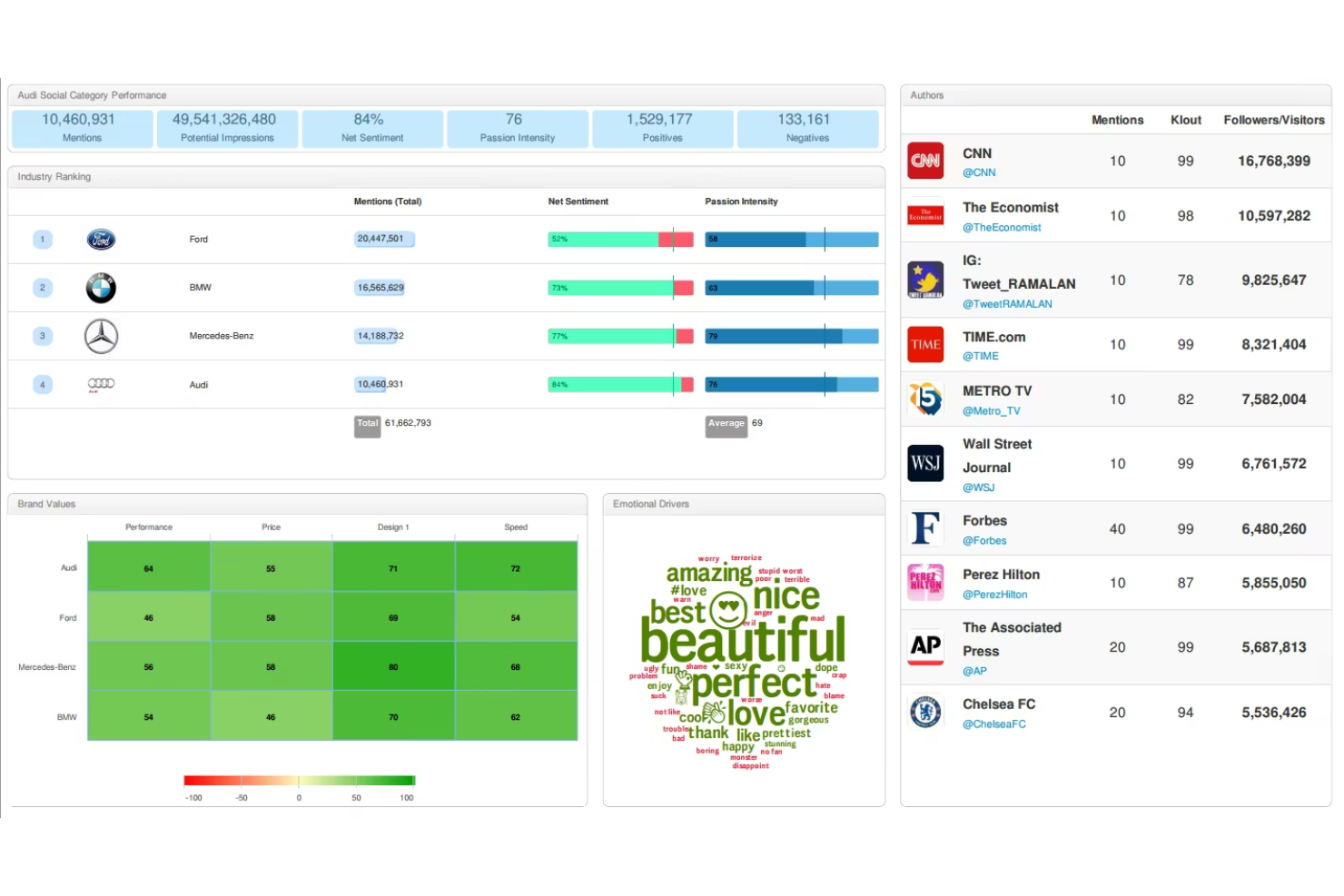Image resolution: width=1344 pixels, height=896 pixels.
Task: Sort authors by Mentions column header
Action: pyautogui.click(x=1117, y=120)
